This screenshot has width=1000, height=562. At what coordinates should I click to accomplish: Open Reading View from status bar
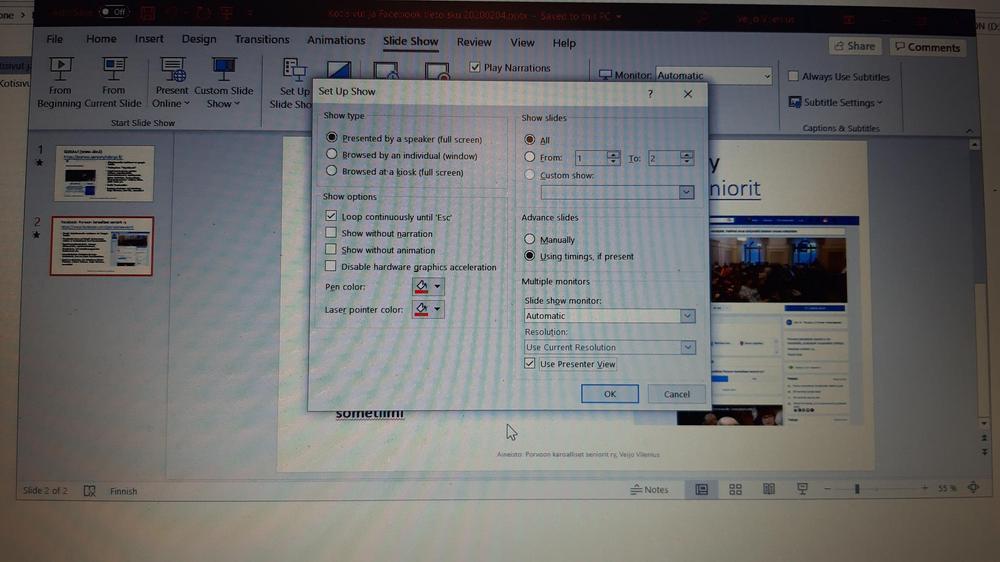click(768, 489)
